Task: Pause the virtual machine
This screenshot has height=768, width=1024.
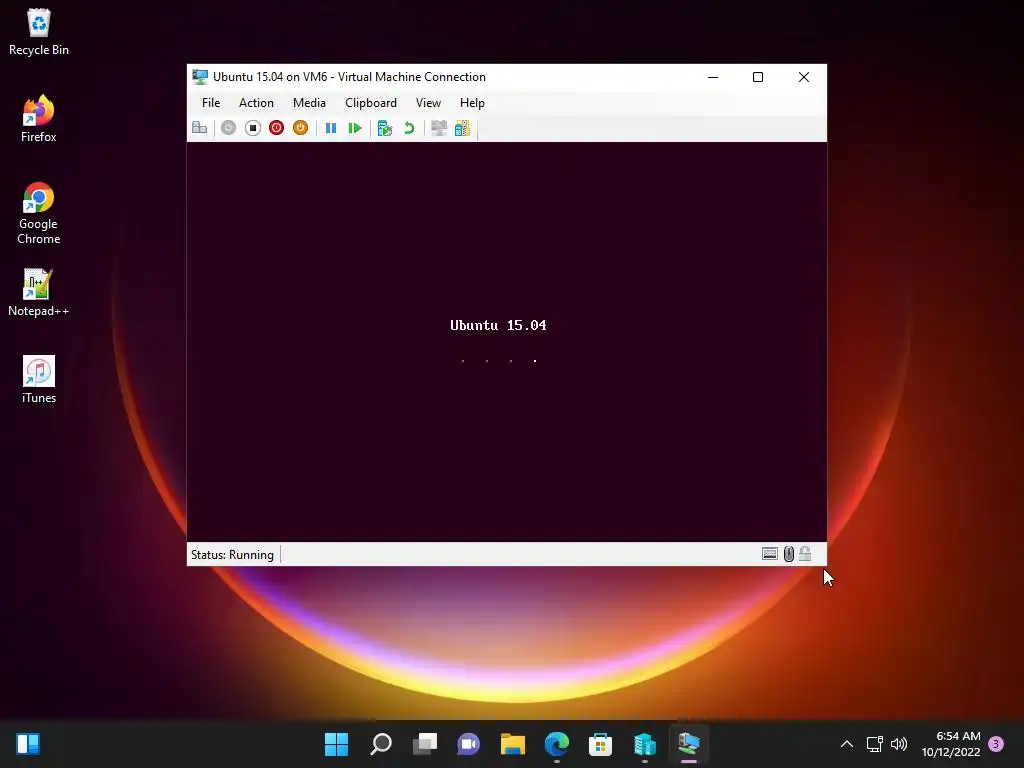Action: click(331, 128)
